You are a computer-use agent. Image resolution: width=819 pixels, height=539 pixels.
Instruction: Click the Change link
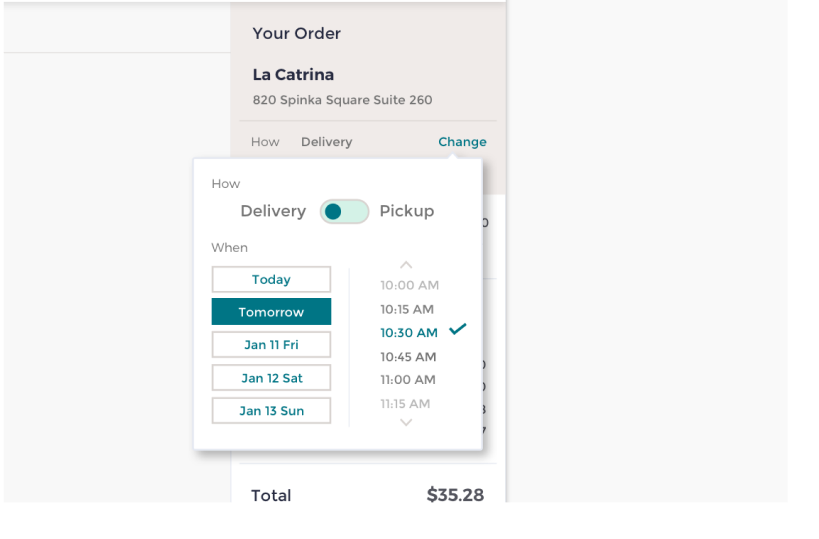click(x=462, y=142)
